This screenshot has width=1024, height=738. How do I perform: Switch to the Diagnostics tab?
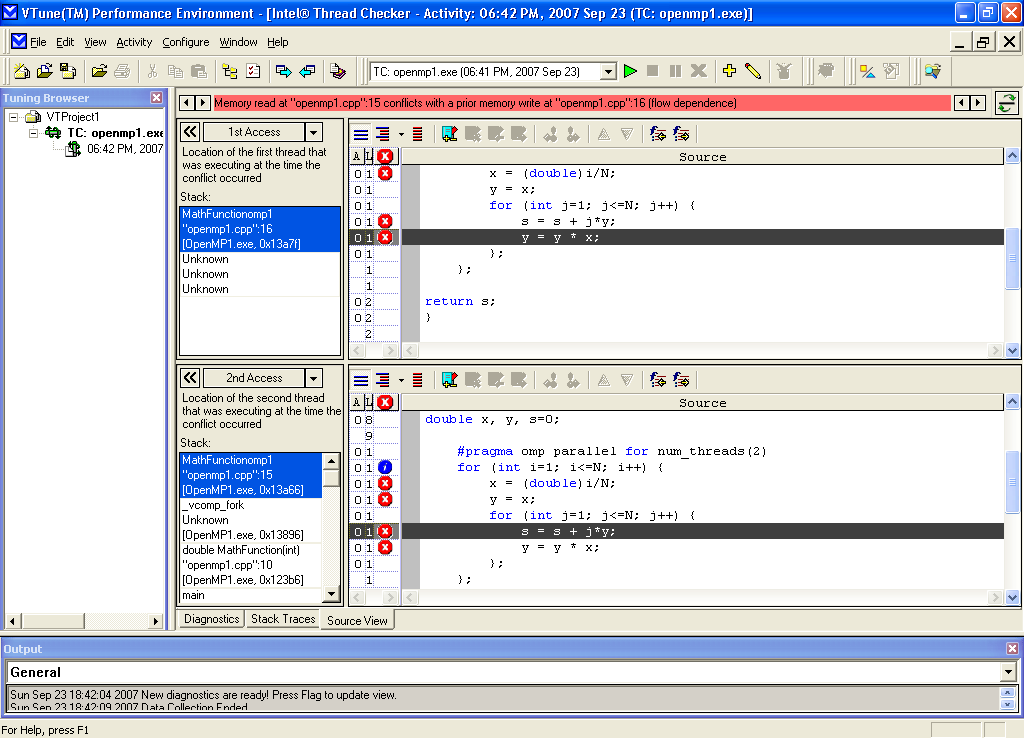(x=211, y=618)
